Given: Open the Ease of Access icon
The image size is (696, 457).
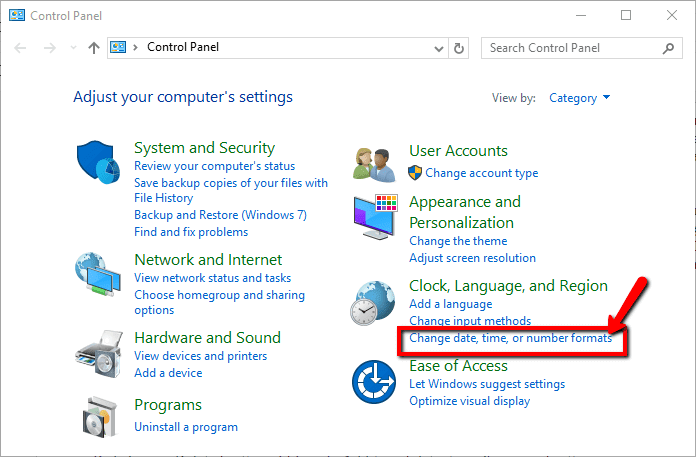Looking at the screenshot, I should pyautogui.click(x=374, y=382).
